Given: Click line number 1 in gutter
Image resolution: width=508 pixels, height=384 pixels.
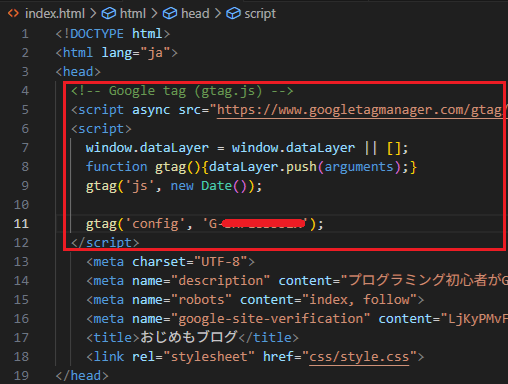Looking at the screenshot, I should [x=25, y=34].
